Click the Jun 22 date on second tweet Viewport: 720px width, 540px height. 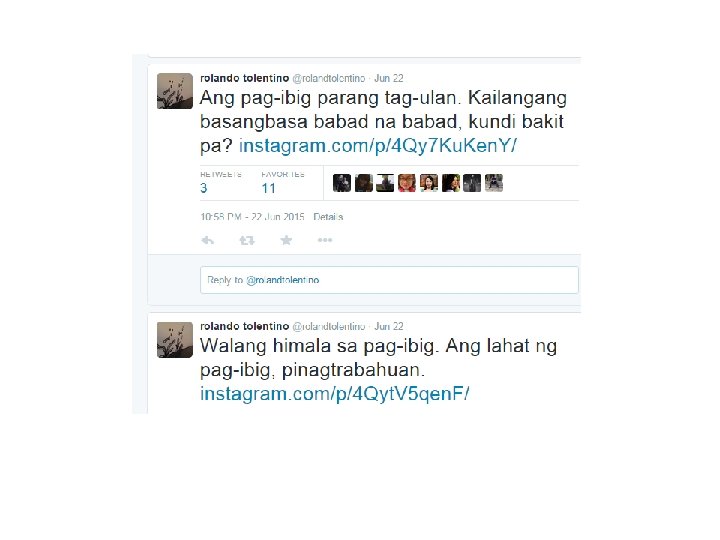coord(388,326)
